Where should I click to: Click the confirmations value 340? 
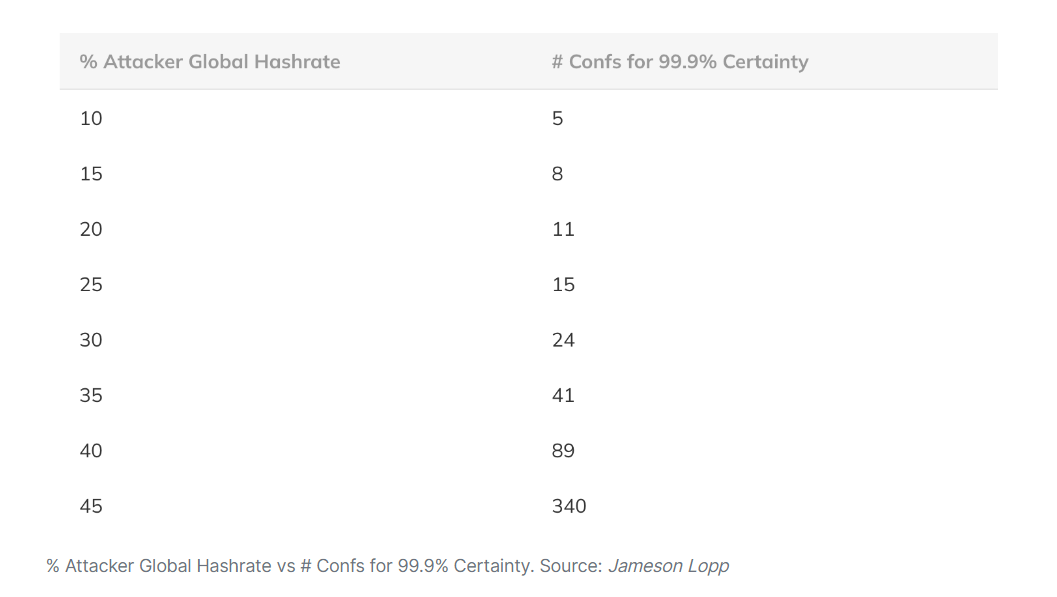(569, 506)
